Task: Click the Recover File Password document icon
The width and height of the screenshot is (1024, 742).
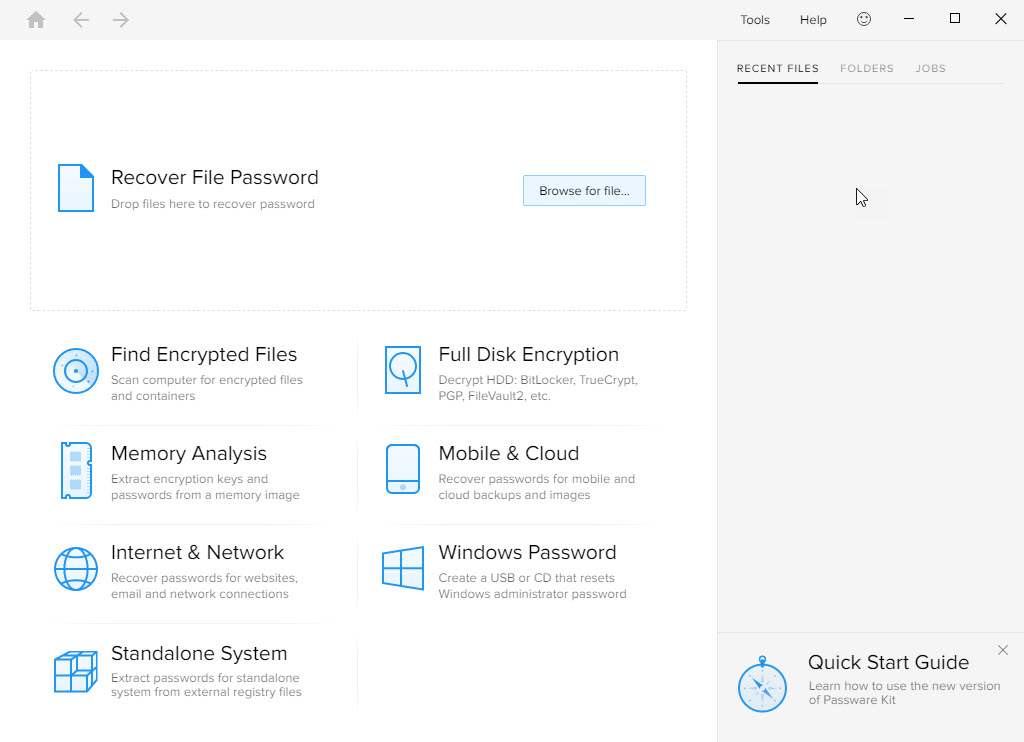Action: pyautogui.click(x=76, y=188)
